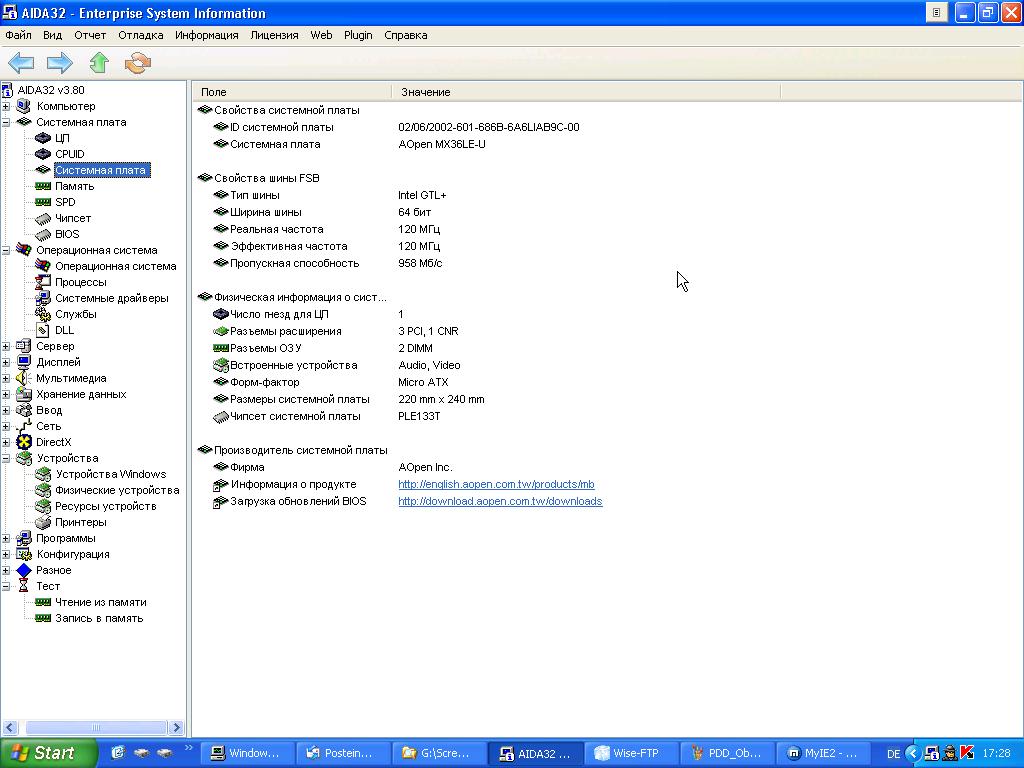This screenshot has height=768, width=1024.
Task: Click the green Up arrow toolbar icon
Action: coord(99,63)
